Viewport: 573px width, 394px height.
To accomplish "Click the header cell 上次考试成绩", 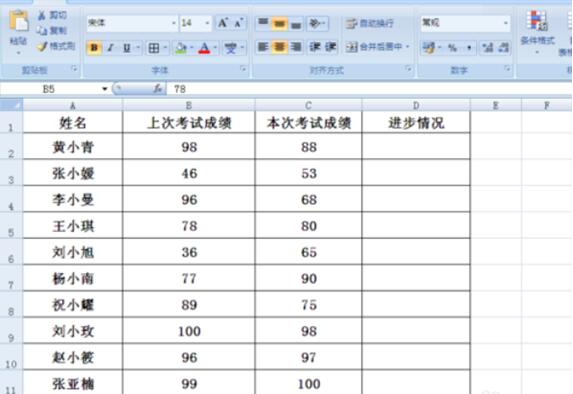I will [x=189, y=123].
